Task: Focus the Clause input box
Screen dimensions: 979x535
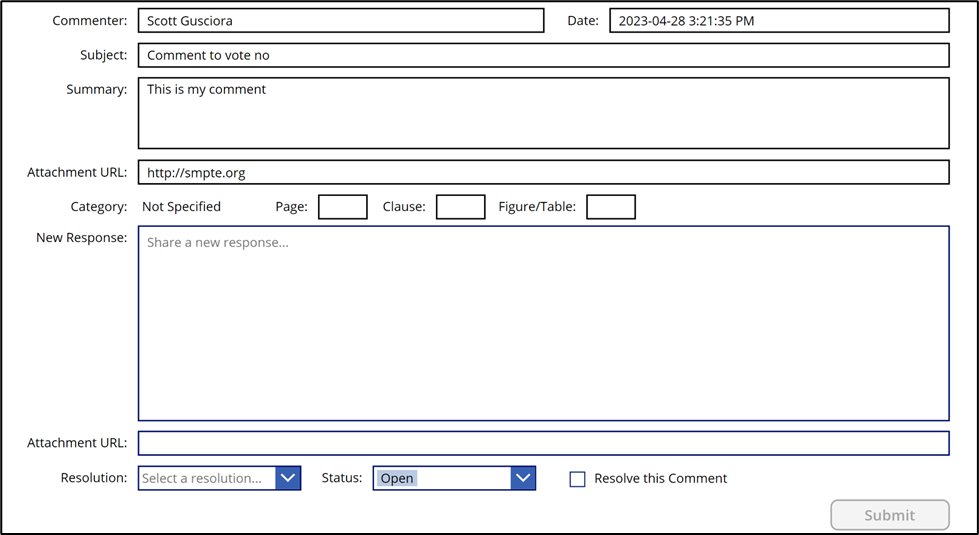Action: (461, 207)
